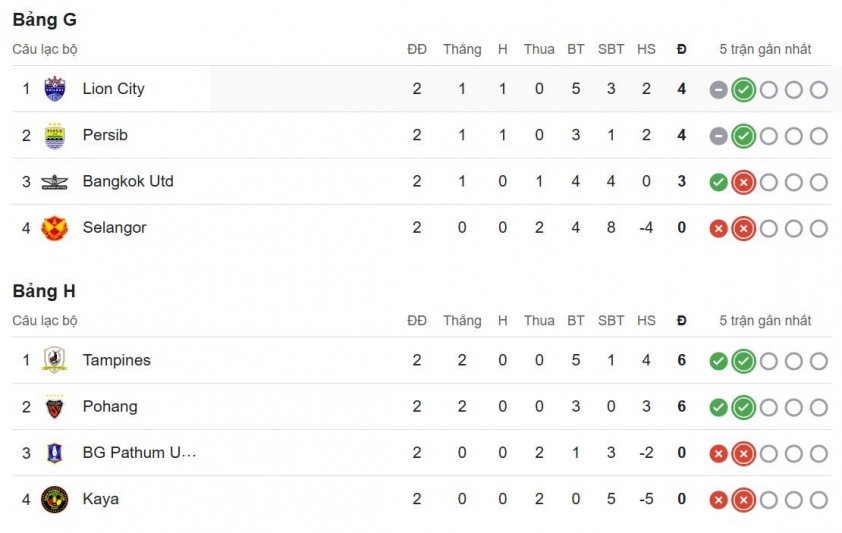Image resolution: width=842 pixels, height=533 pixels.
Task: Click the Pohang team crest
Action: point(54,407)
